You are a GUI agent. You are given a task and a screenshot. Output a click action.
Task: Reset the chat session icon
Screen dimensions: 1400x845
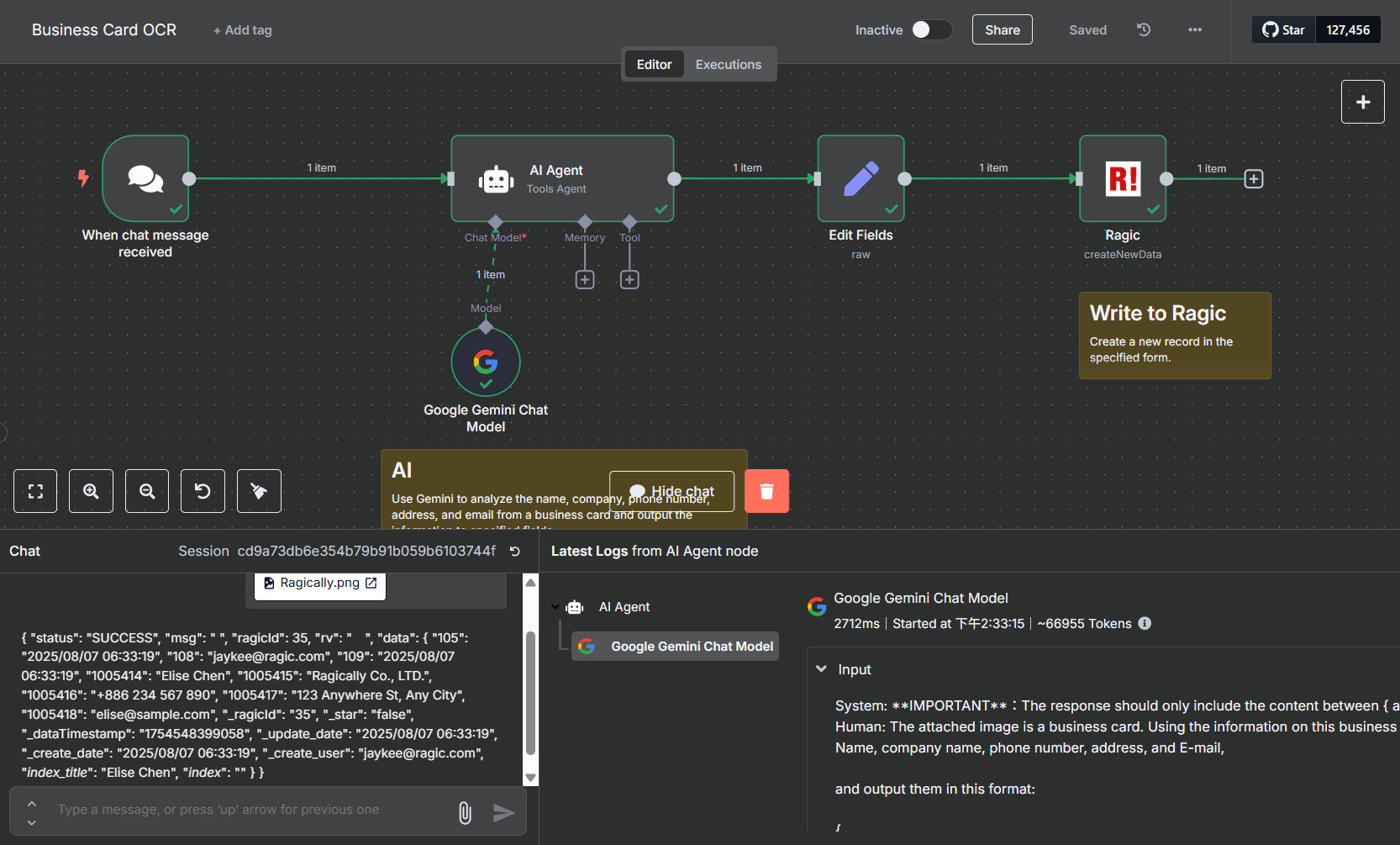click(x=515, y=552)
